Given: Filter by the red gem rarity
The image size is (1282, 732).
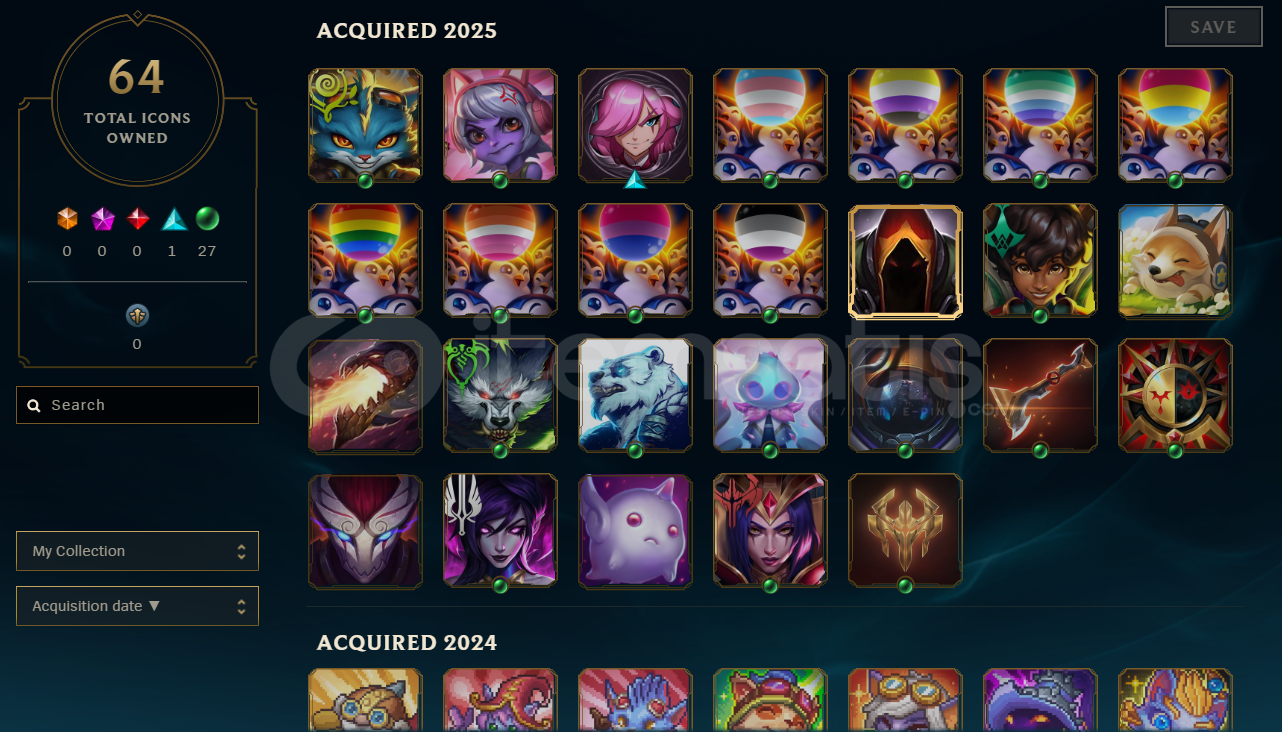Looking at the screenshot, I should tap(138, 219).
